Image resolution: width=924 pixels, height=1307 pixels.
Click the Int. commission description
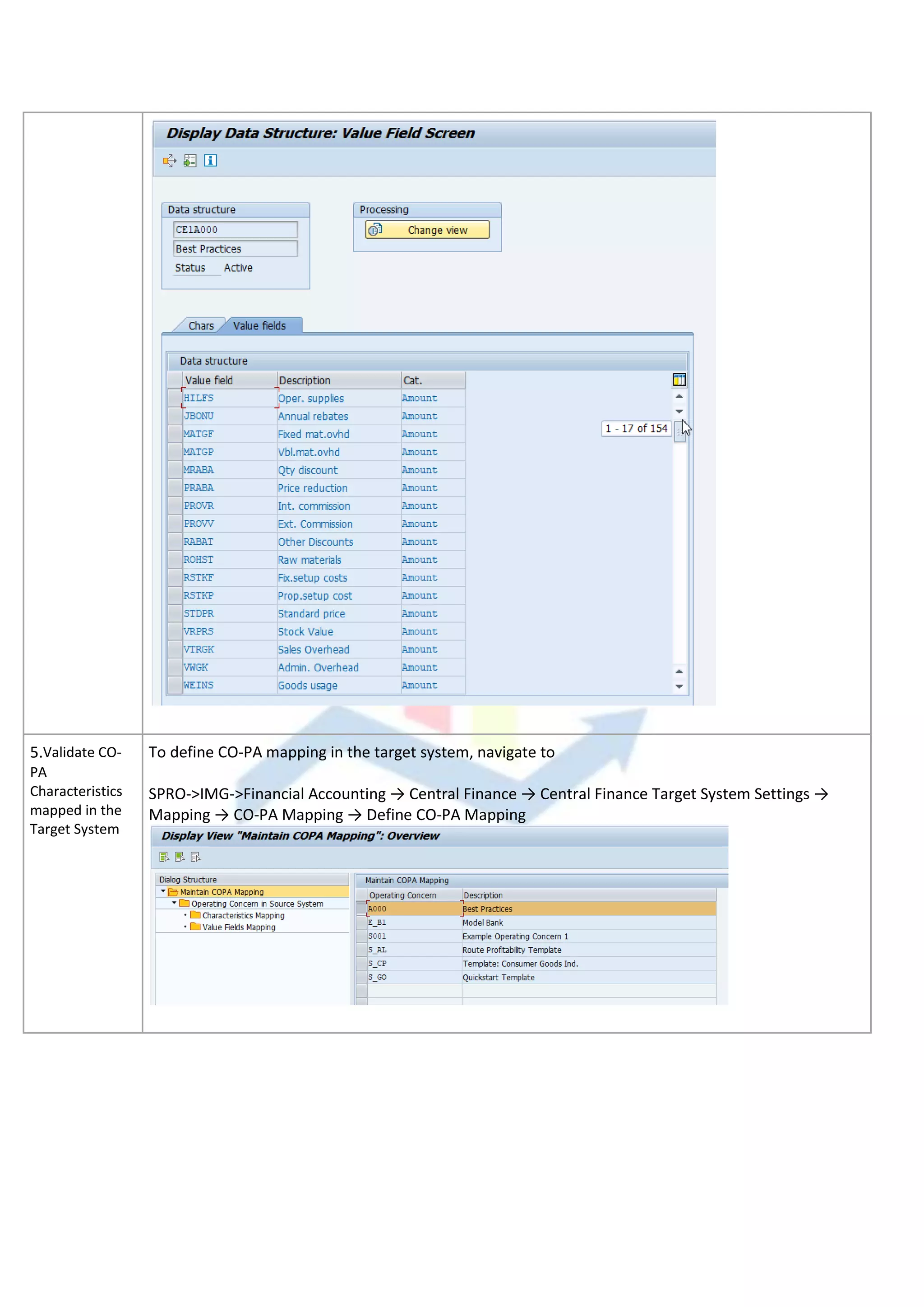point(314,507)
